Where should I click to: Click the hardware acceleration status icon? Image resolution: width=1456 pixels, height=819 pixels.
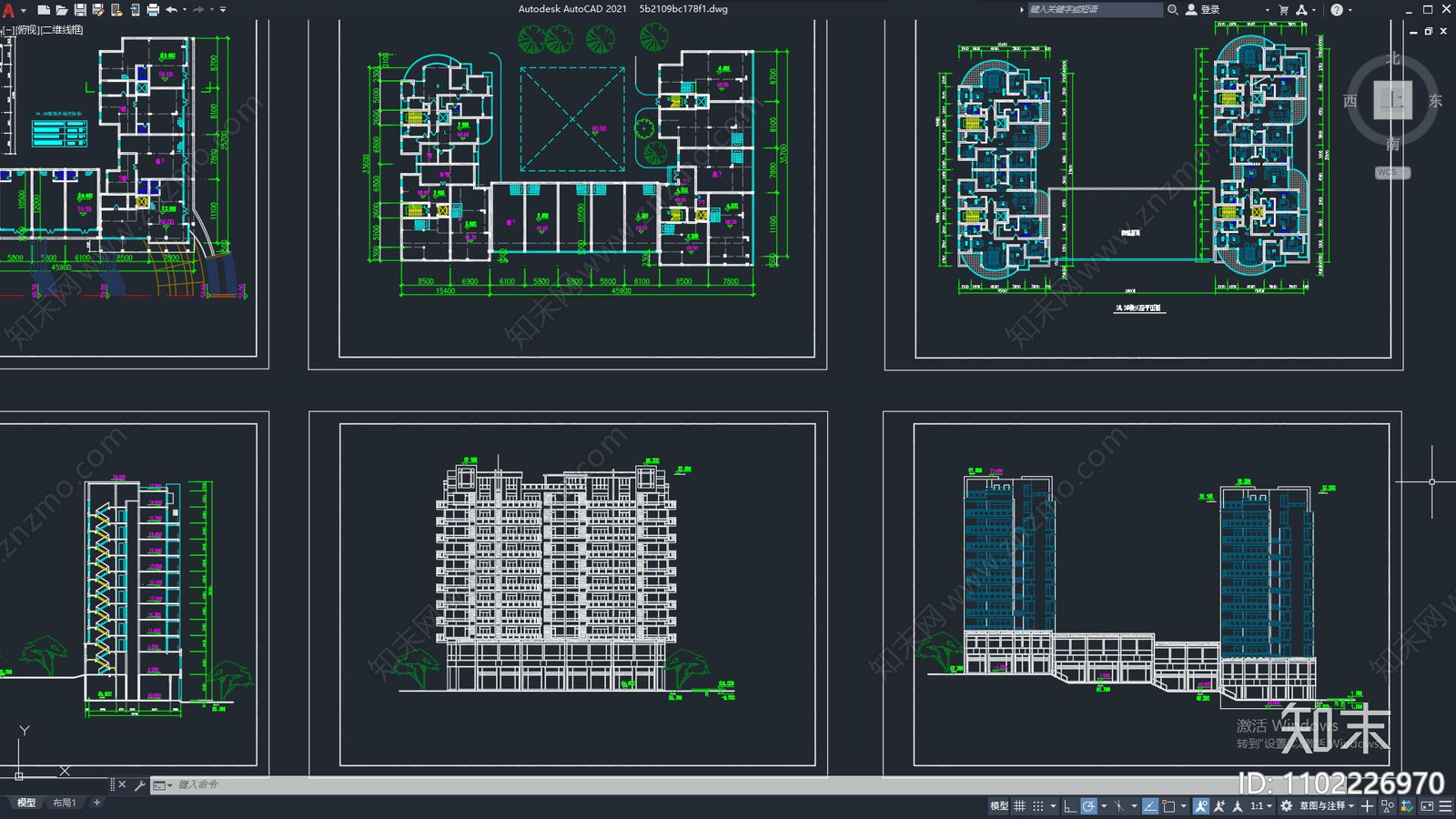1407,806
